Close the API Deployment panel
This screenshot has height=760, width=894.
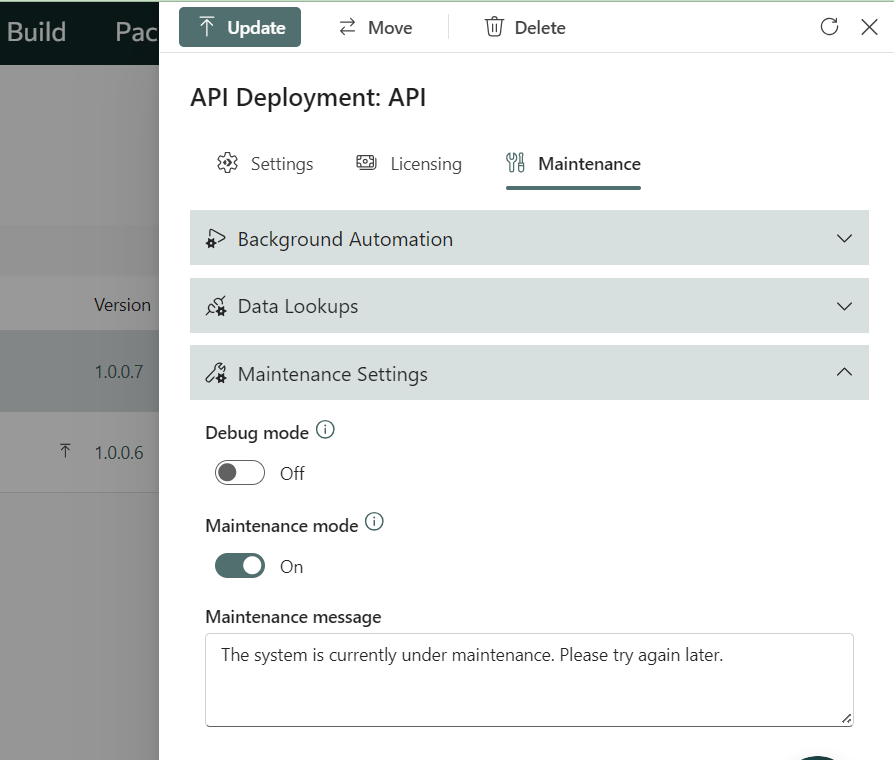click(869, 27)
